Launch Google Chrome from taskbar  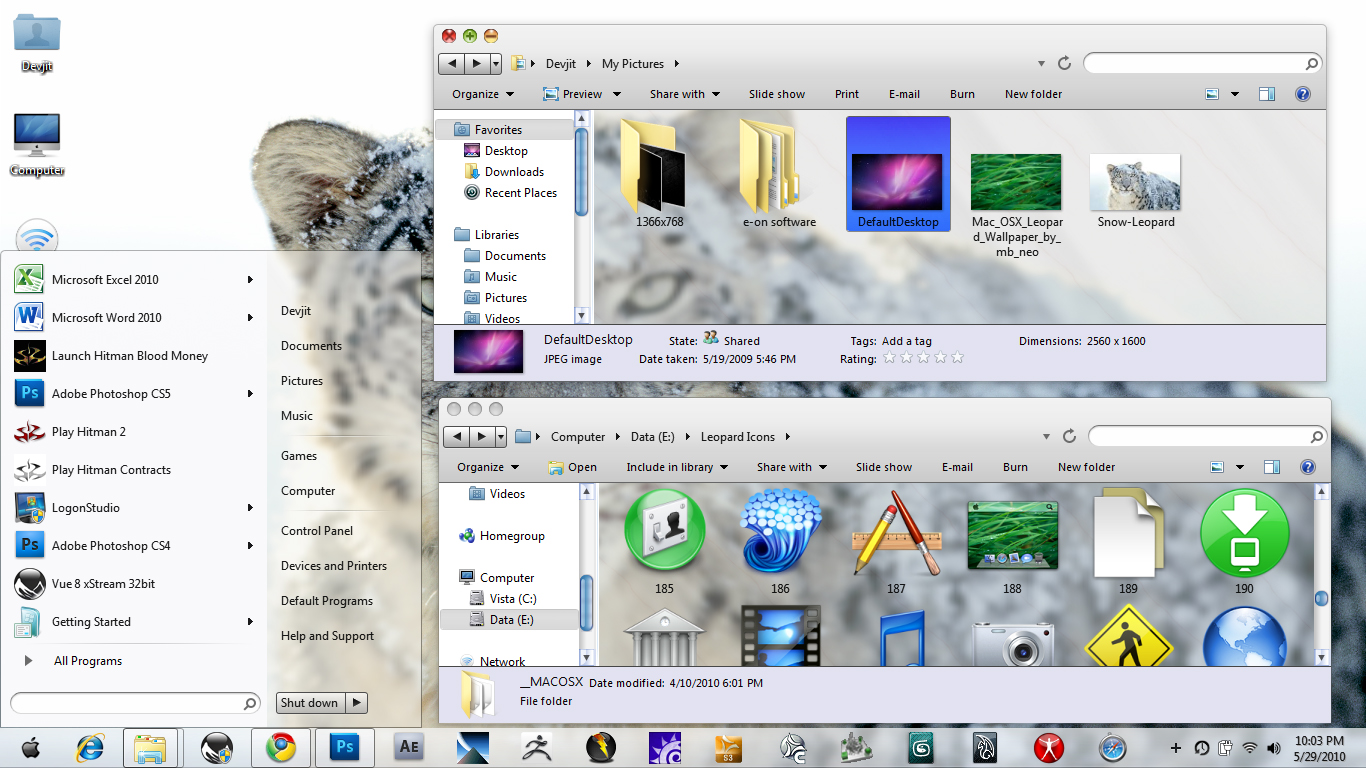point(280,747)
